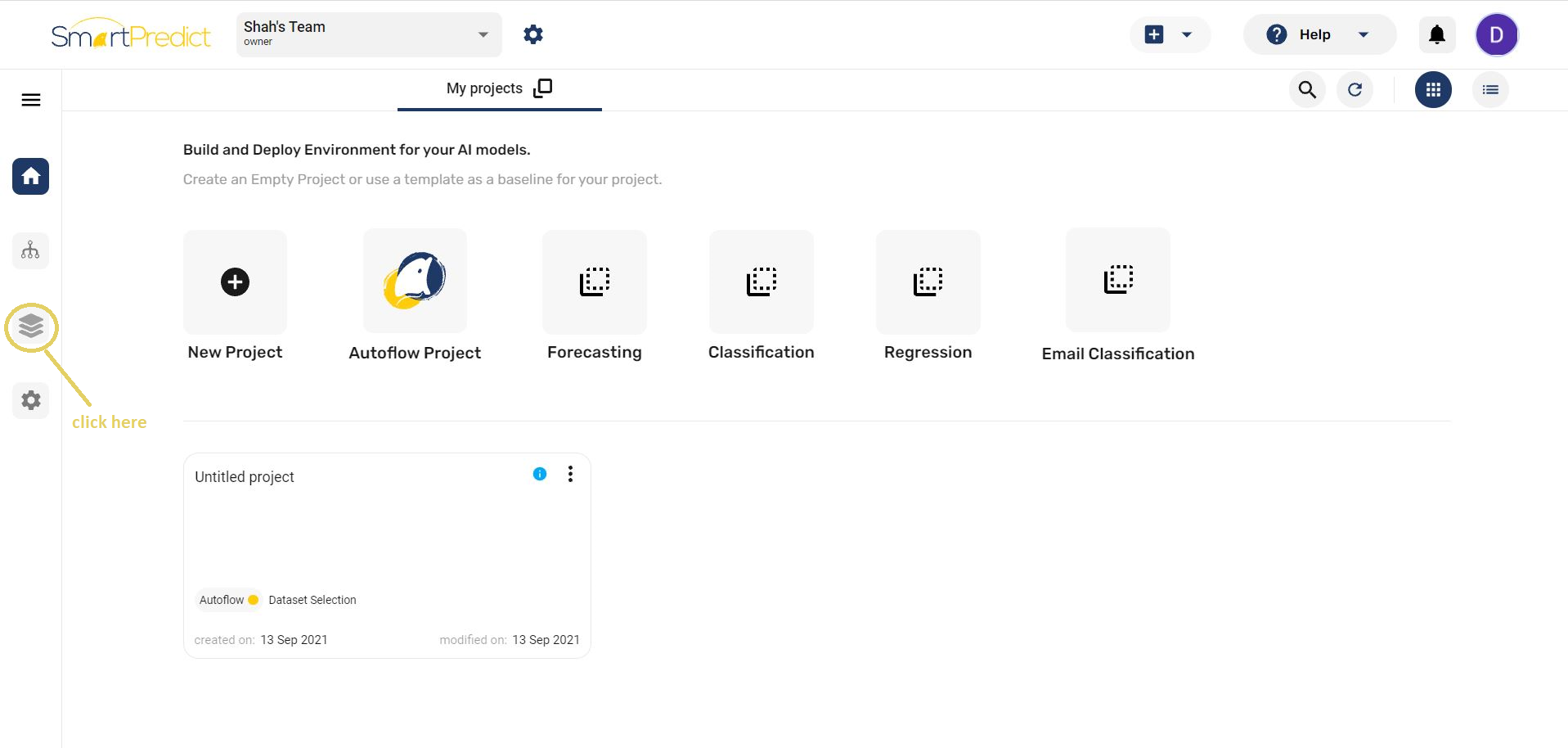1568x748 pixels.
Task: Open the Autoflow Project tile
Action: [415, 281]
